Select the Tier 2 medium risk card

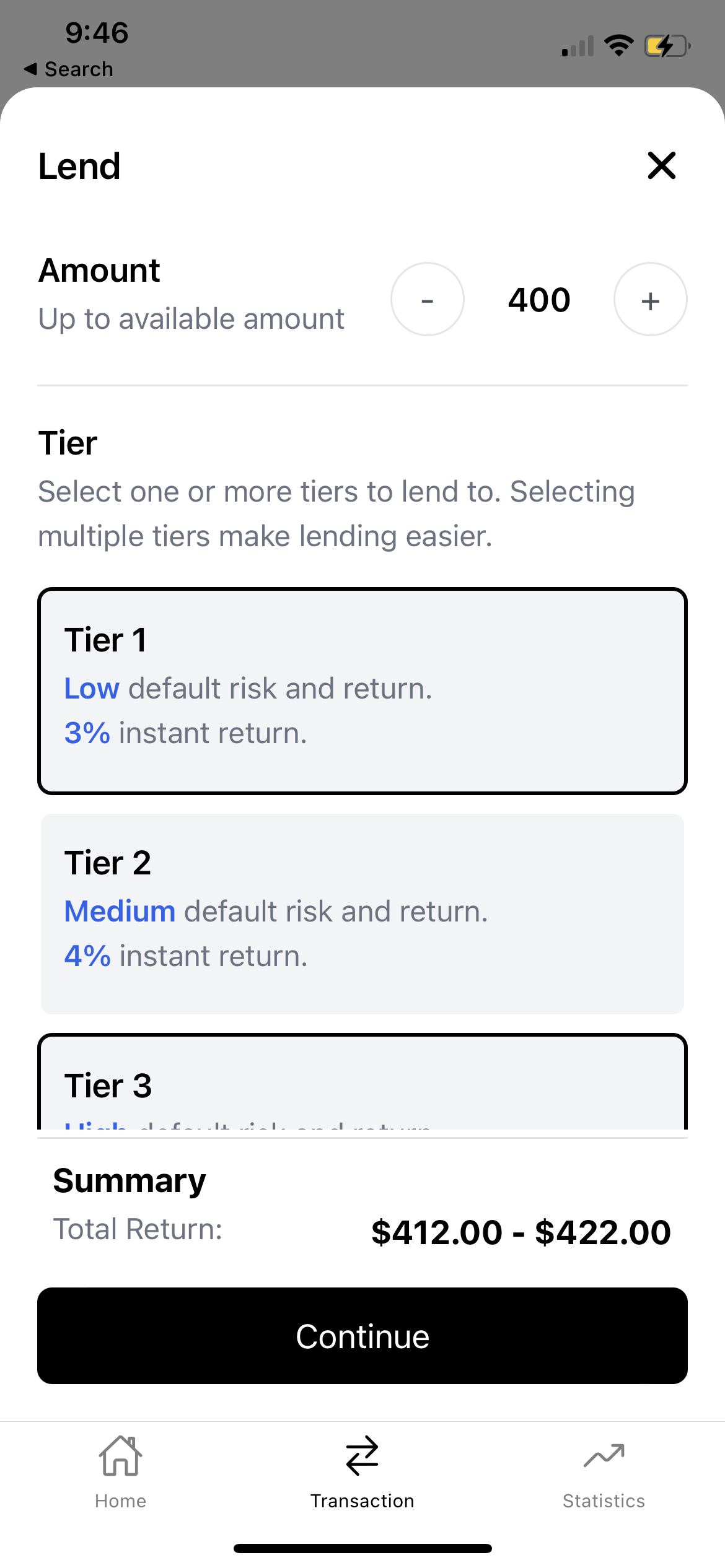tap(362, 913)
